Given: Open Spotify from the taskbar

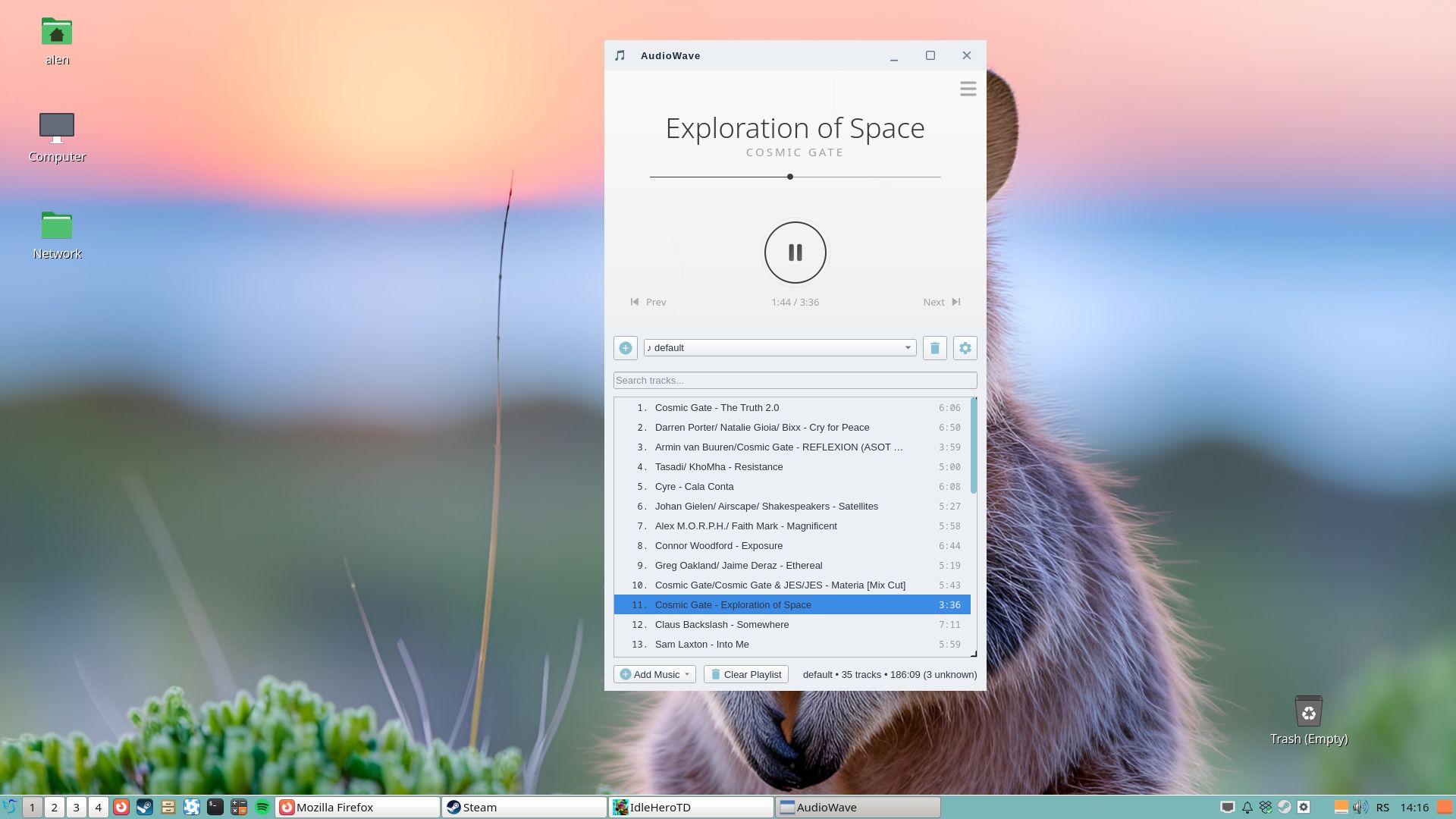Looking at the screenshot, I should pyautogui.click(x=262, y=807).
